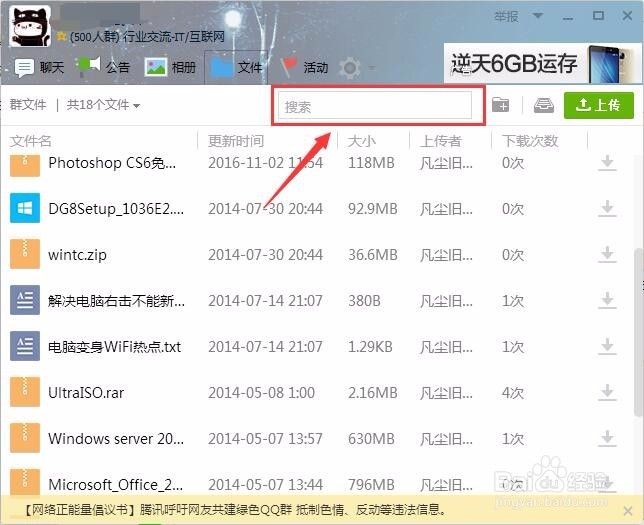644x525 pixels.
Task: Click DG8Setup Windows installer icon
Action: (25, 208)
